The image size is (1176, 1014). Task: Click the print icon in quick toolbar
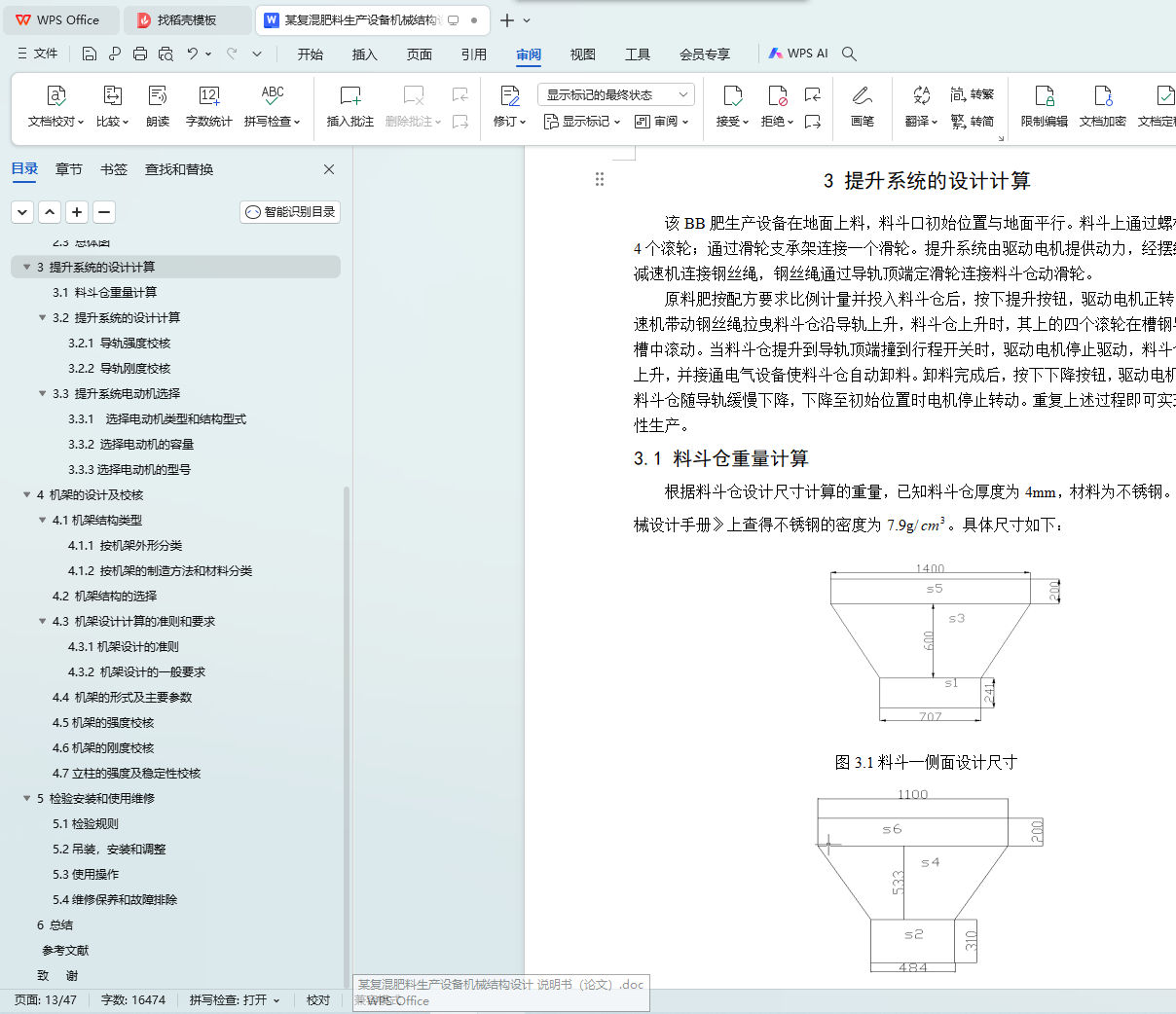pyautogui.click(x=140, y=54)
